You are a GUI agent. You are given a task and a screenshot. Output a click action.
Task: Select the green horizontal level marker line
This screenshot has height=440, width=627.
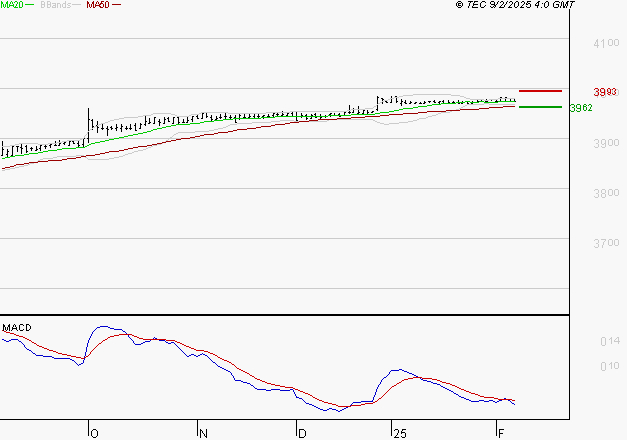(x=539, y=106)
